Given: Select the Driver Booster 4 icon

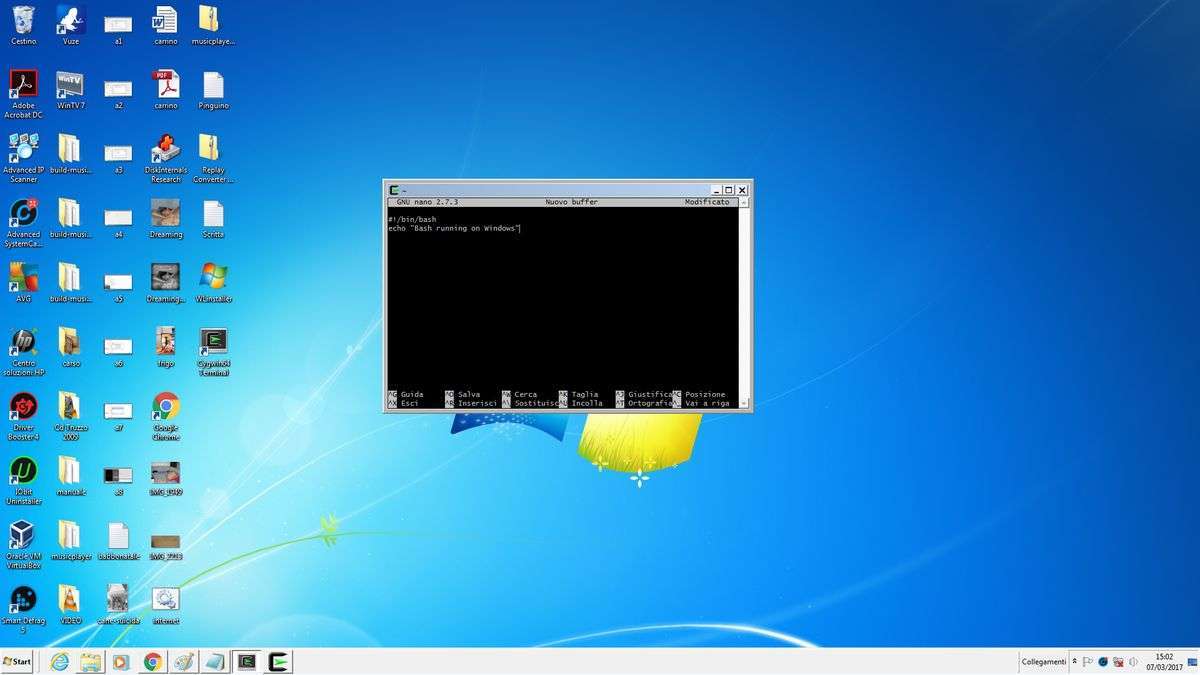Looking at the screenshot, I should point(23,416).
